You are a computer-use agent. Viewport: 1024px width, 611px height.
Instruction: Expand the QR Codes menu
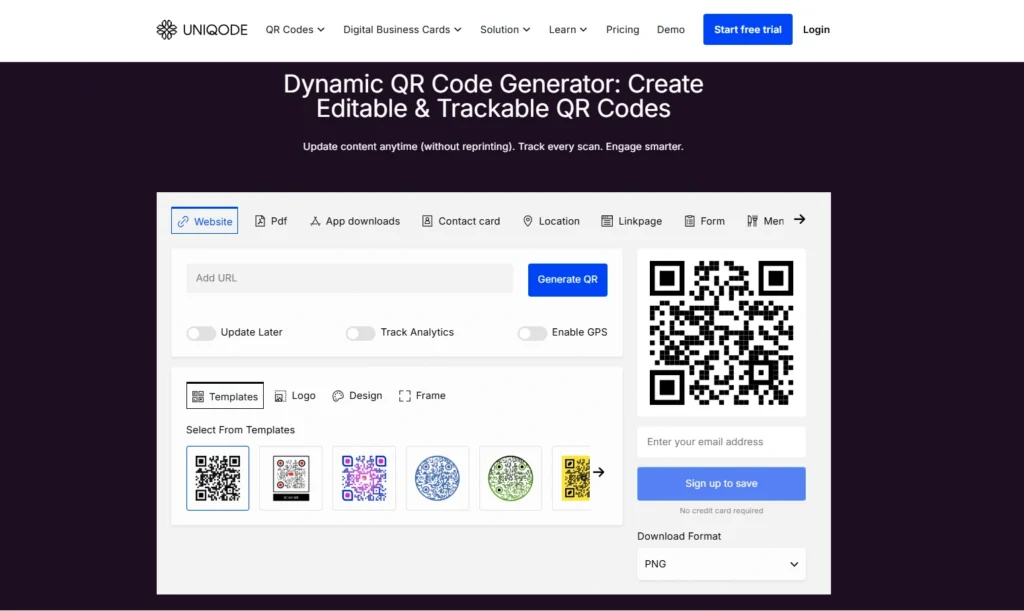(x=295, y=29)
